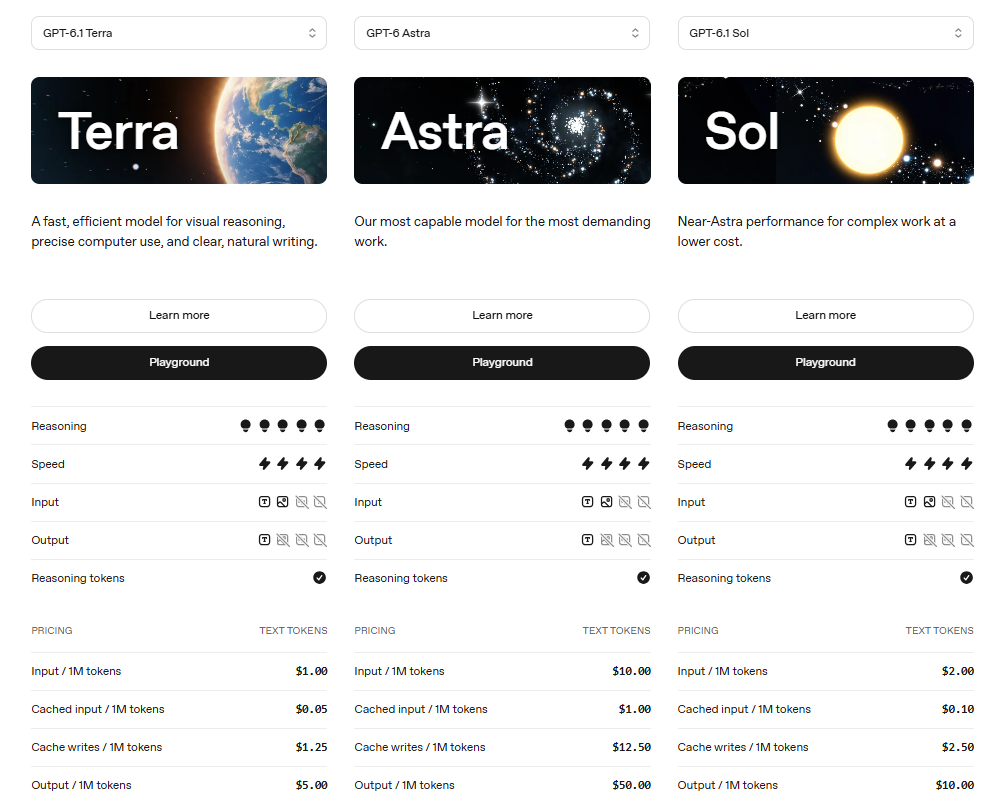Image resolution: width=999 pixels, height=812 pixels.
Task: Click the PRICING heading in the Terra column
Action: click(x=52, y=630)
